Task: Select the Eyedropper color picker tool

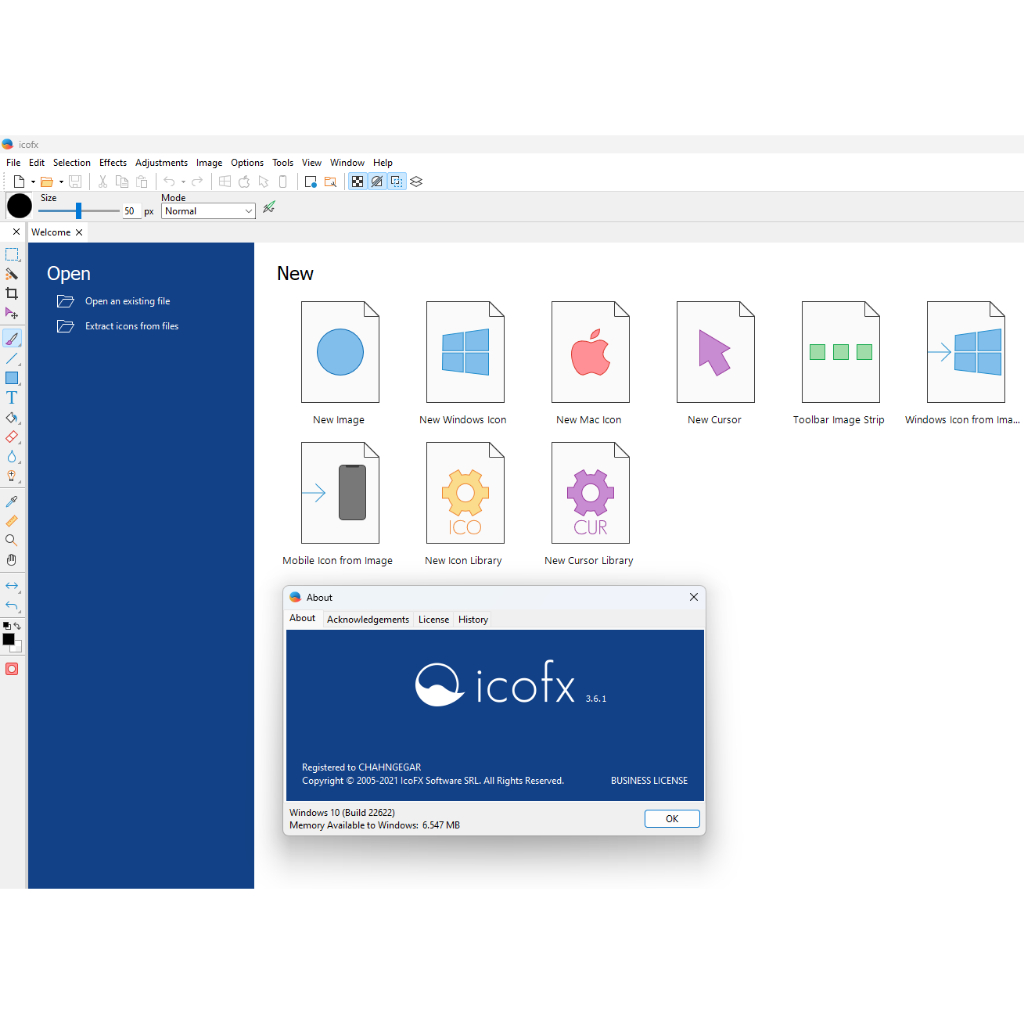Action: (x=12, y=501)
